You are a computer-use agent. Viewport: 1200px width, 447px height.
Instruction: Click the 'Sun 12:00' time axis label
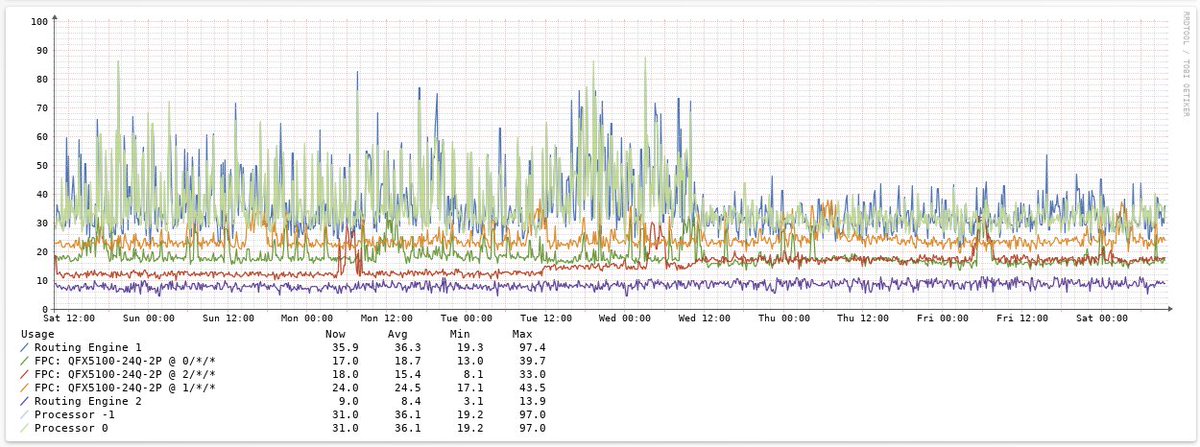coord(227,319)
